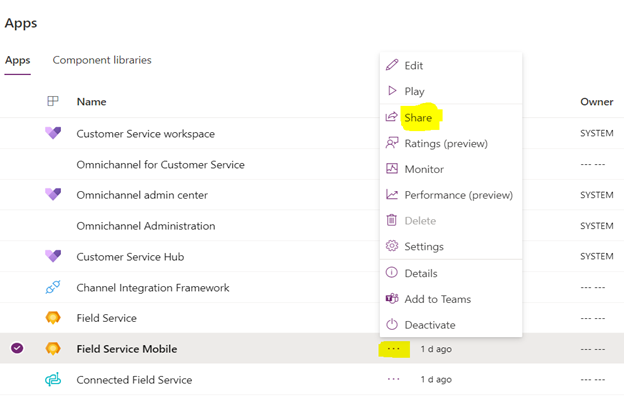Click owner dashes in Channel Integration Framework row

click(593, 287)
